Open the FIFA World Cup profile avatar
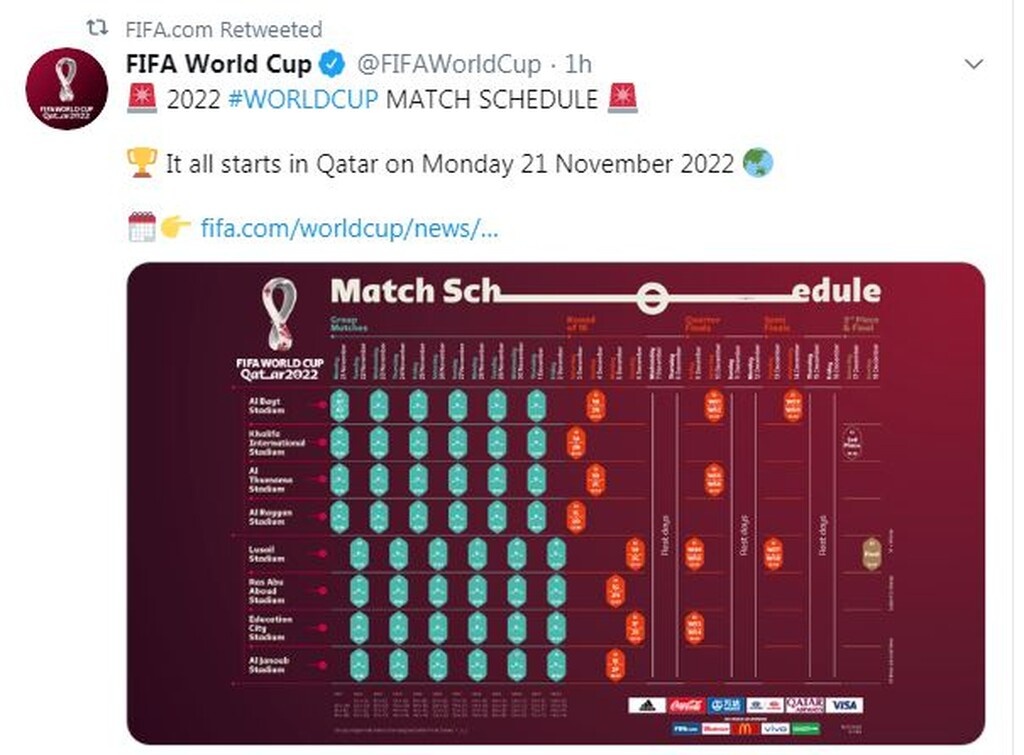 (x=66, y=88)
